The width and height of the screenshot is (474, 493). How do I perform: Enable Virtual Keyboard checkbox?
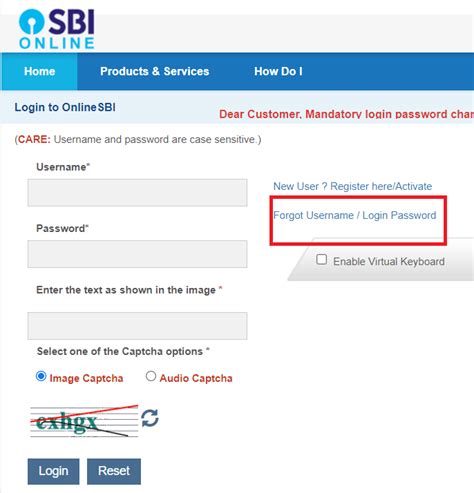tap(321, 259)
